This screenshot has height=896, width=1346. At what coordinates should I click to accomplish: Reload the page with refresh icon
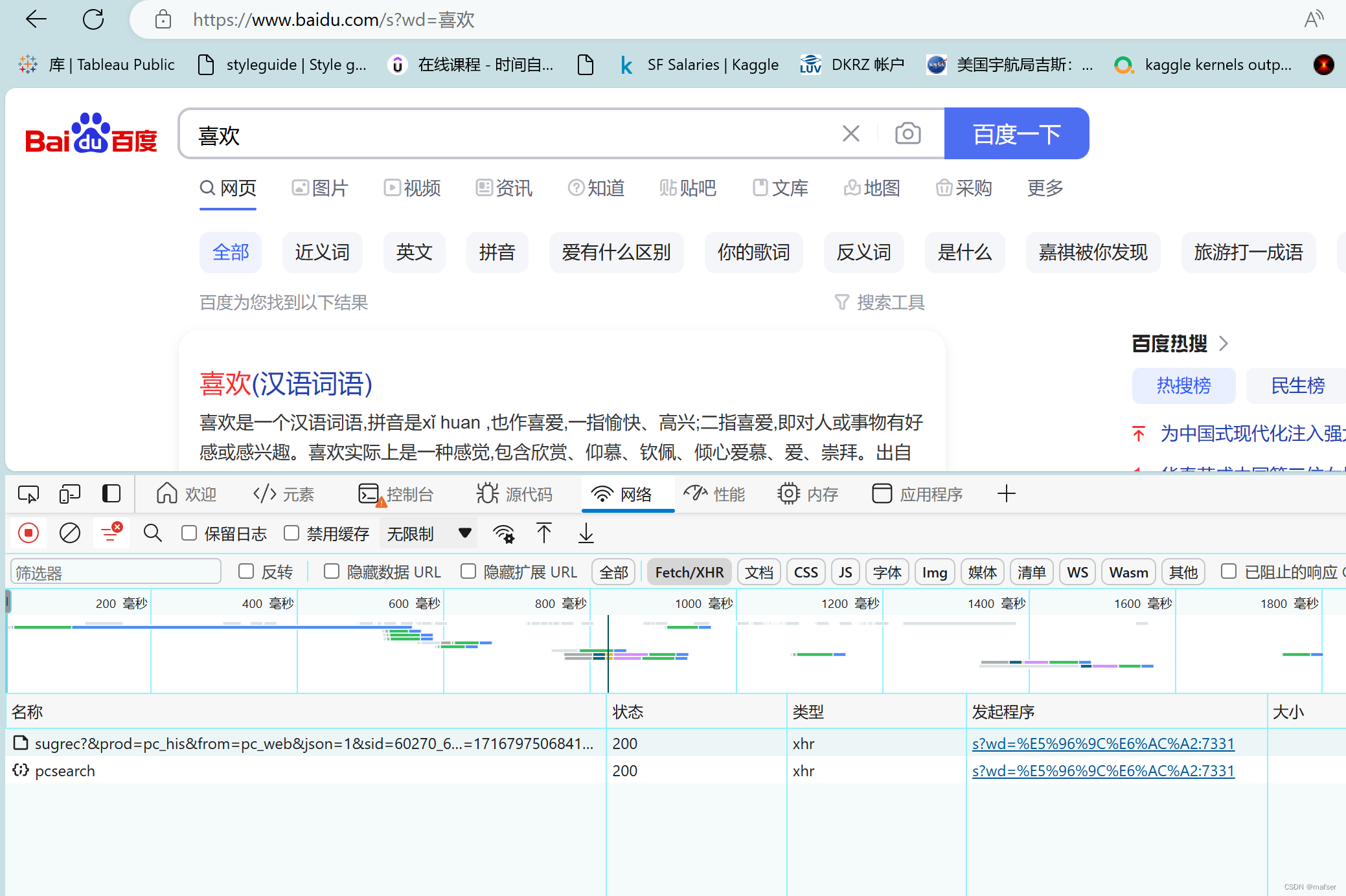[93, 19]
